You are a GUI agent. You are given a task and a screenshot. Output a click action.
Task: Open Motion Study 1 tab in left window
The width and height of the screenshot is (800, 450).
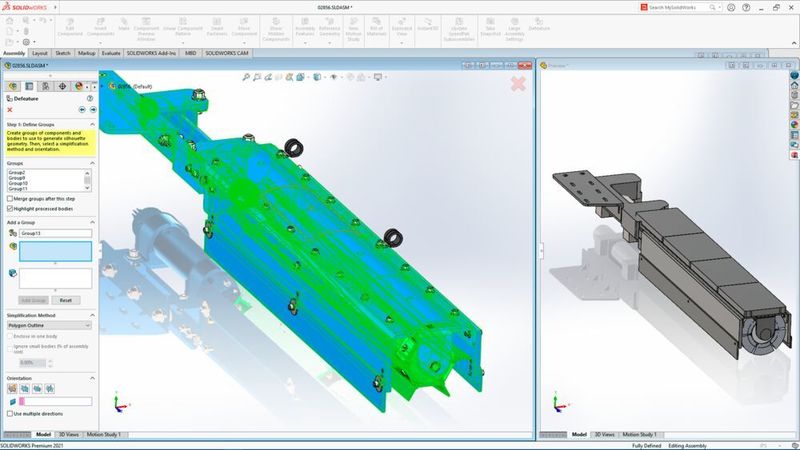tap(104, 435)
